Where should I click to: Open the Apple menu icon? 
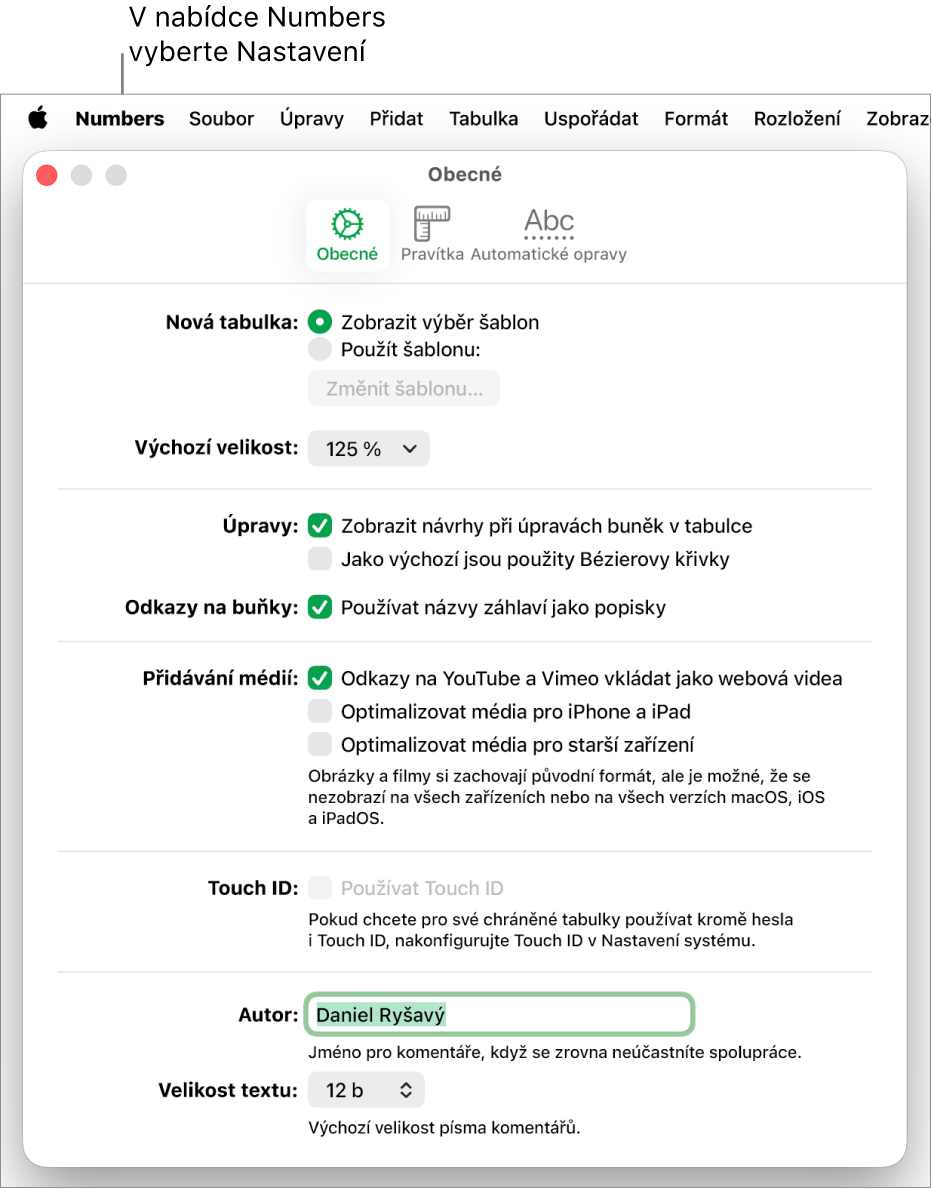tap(38, 118)
